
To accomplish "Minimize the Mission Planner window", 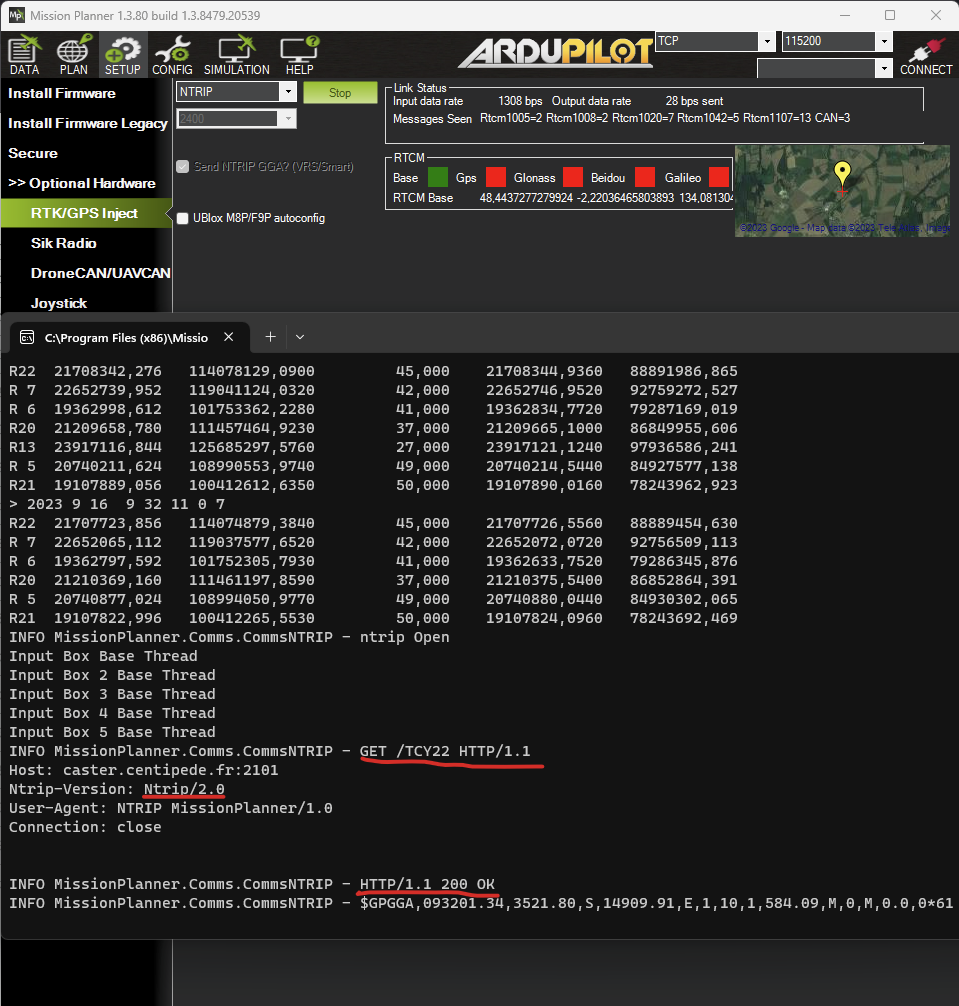I will coord(845,15).
